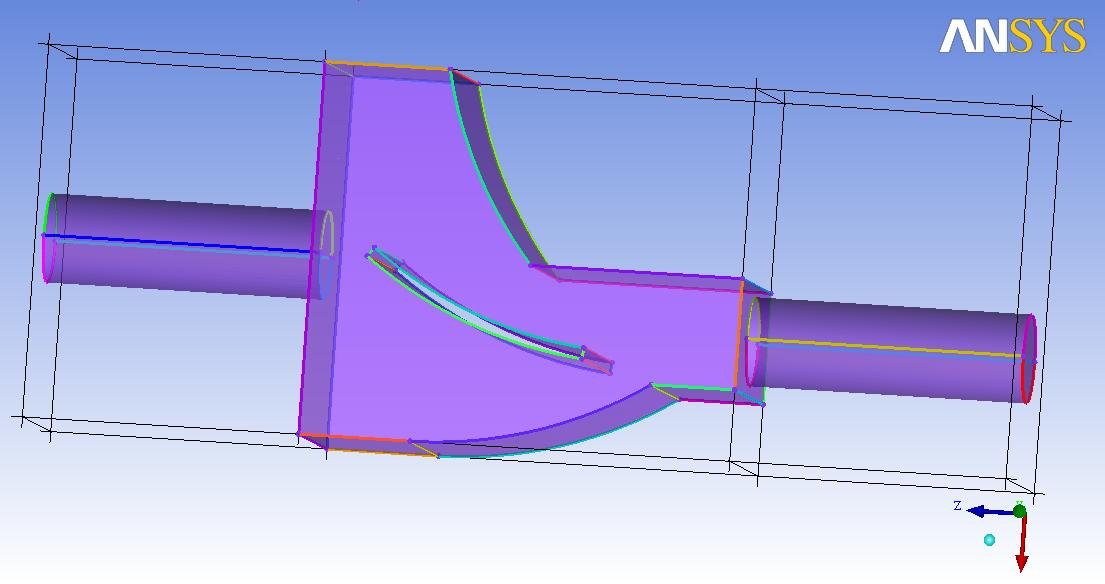Pick the tall magenta left edge of housing
The height and width of the screenshot is (584, 1105).
pyautogui.click(x=313, y=250)
